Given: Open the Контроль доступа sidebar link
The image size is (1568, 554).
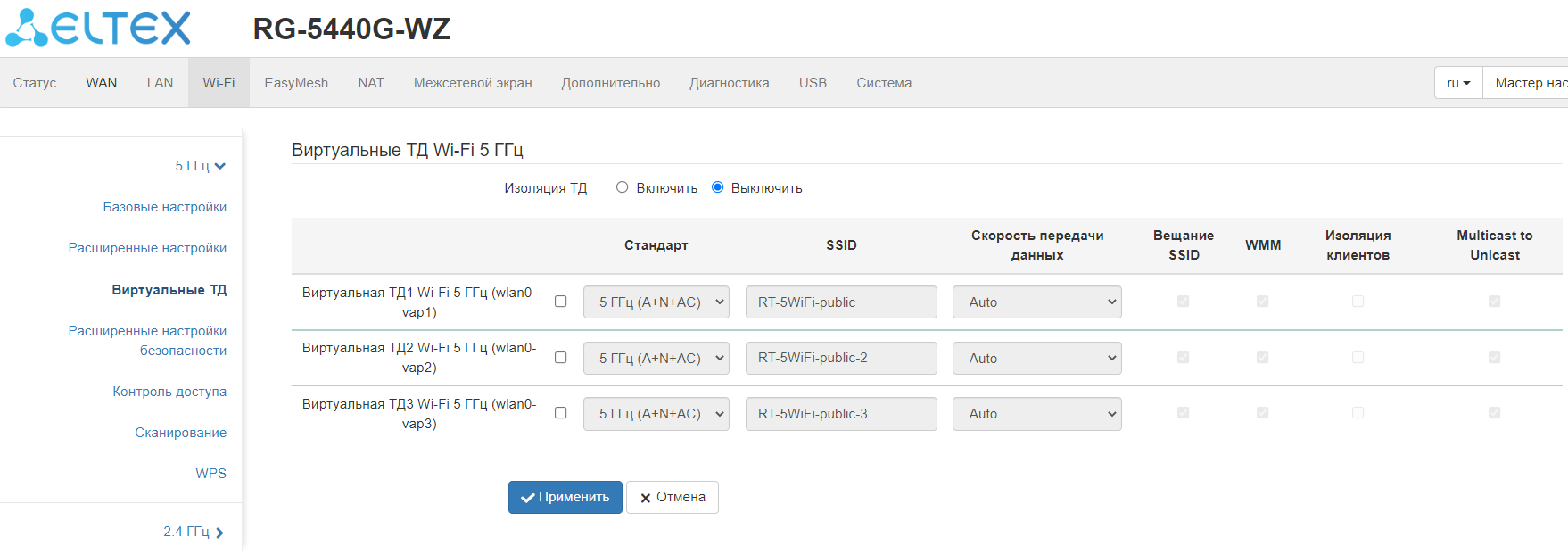Looking at the screenshot, I should pyautogui.click(x=169, y=392).
